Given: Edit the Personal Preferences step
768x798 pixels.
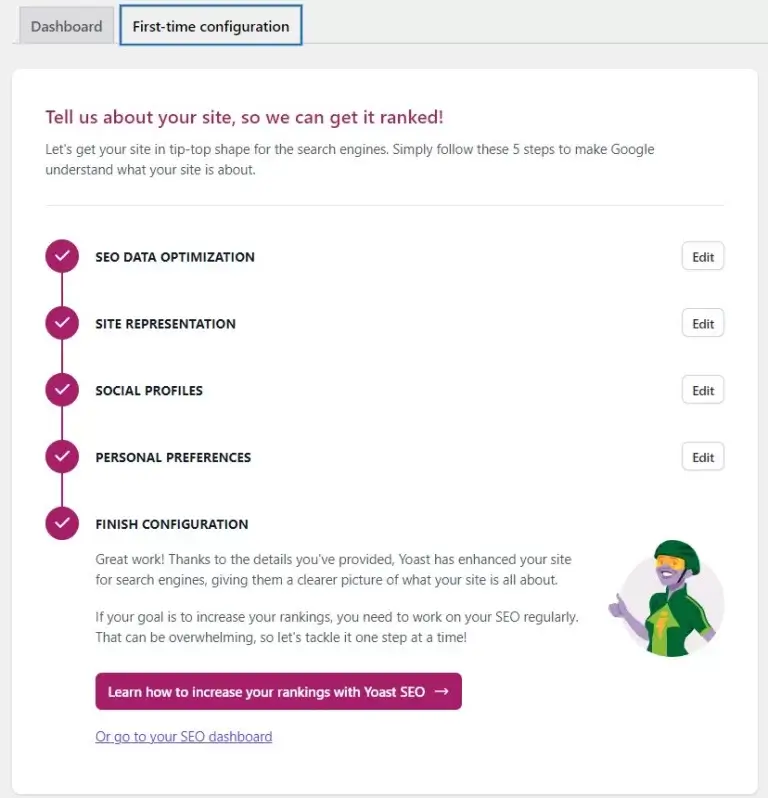Looking at the screenshot, I should point(703,457).
